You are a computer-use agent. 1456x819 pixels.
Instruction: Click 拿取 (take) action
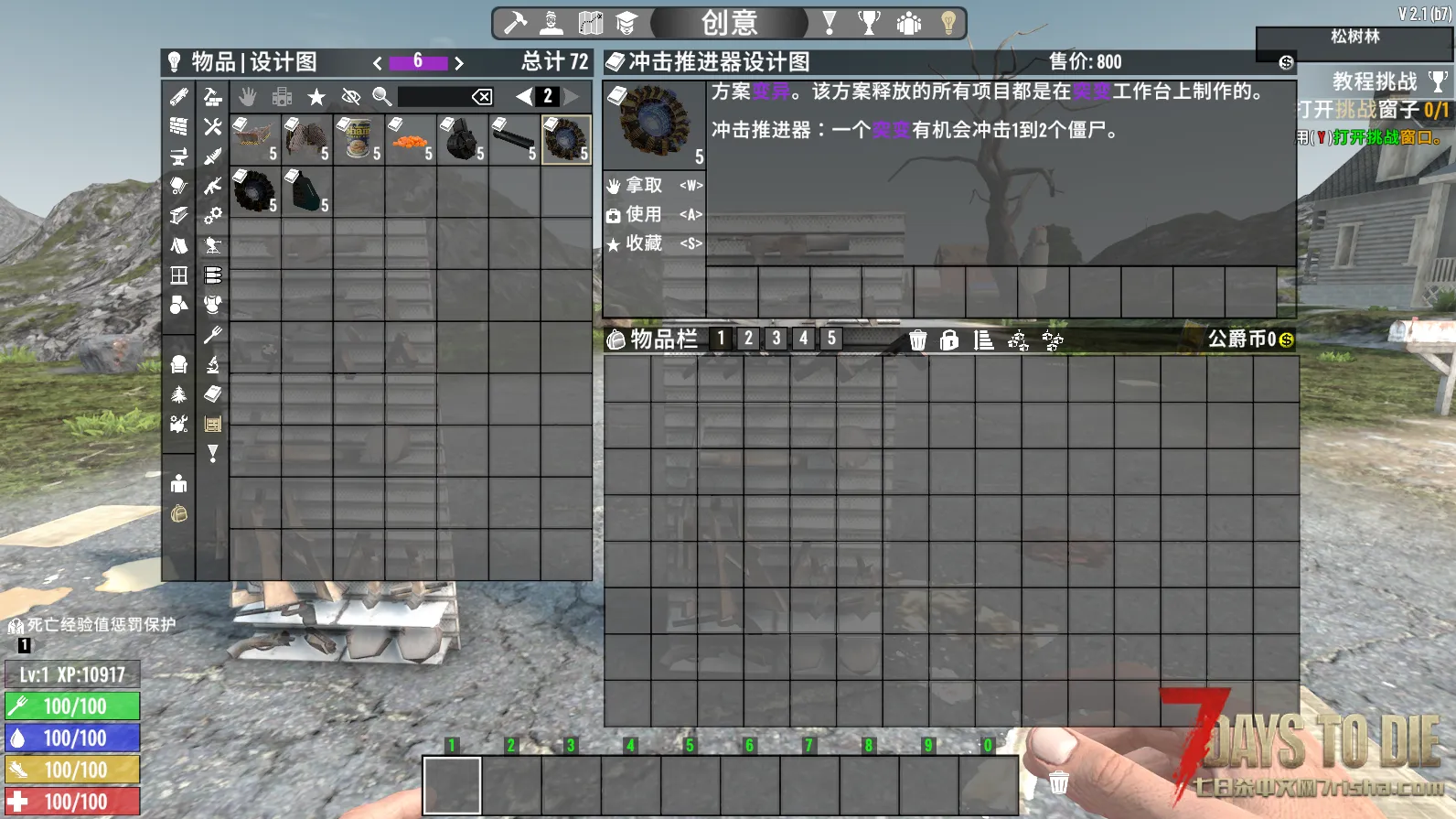[654, 185]
